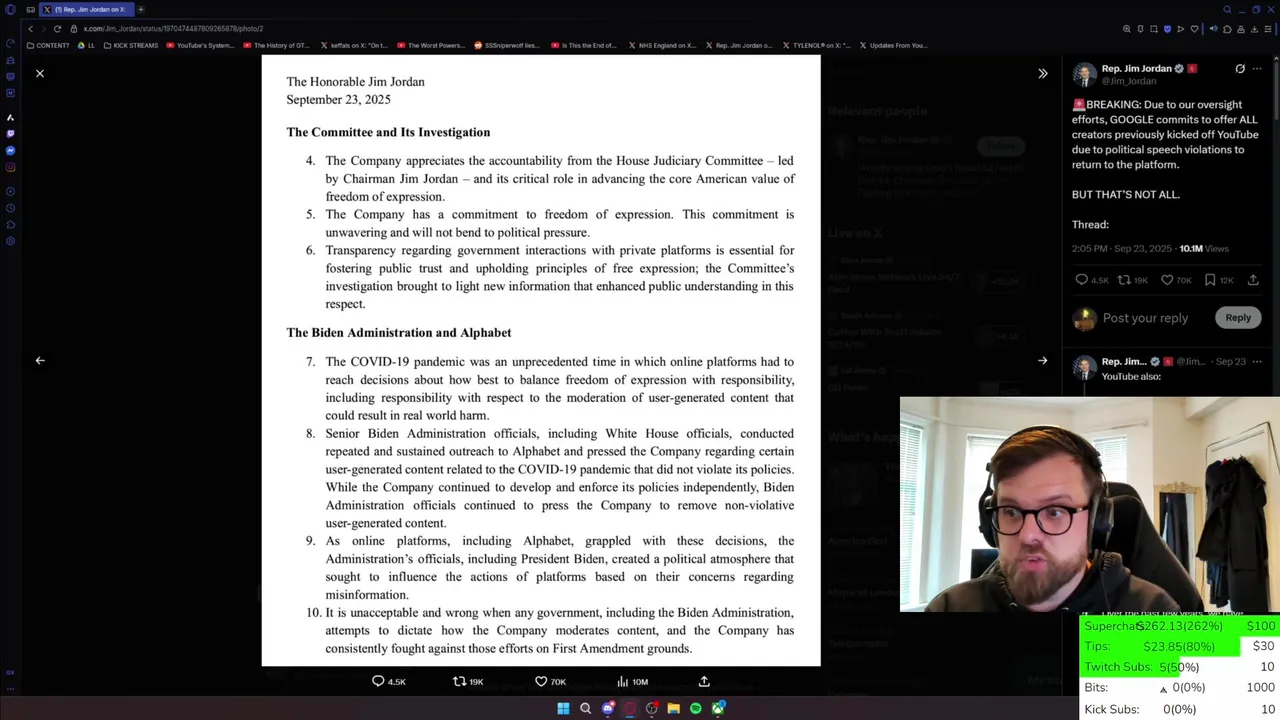Click the Reply button
1280x720 pixels.
coord(1238,318)
